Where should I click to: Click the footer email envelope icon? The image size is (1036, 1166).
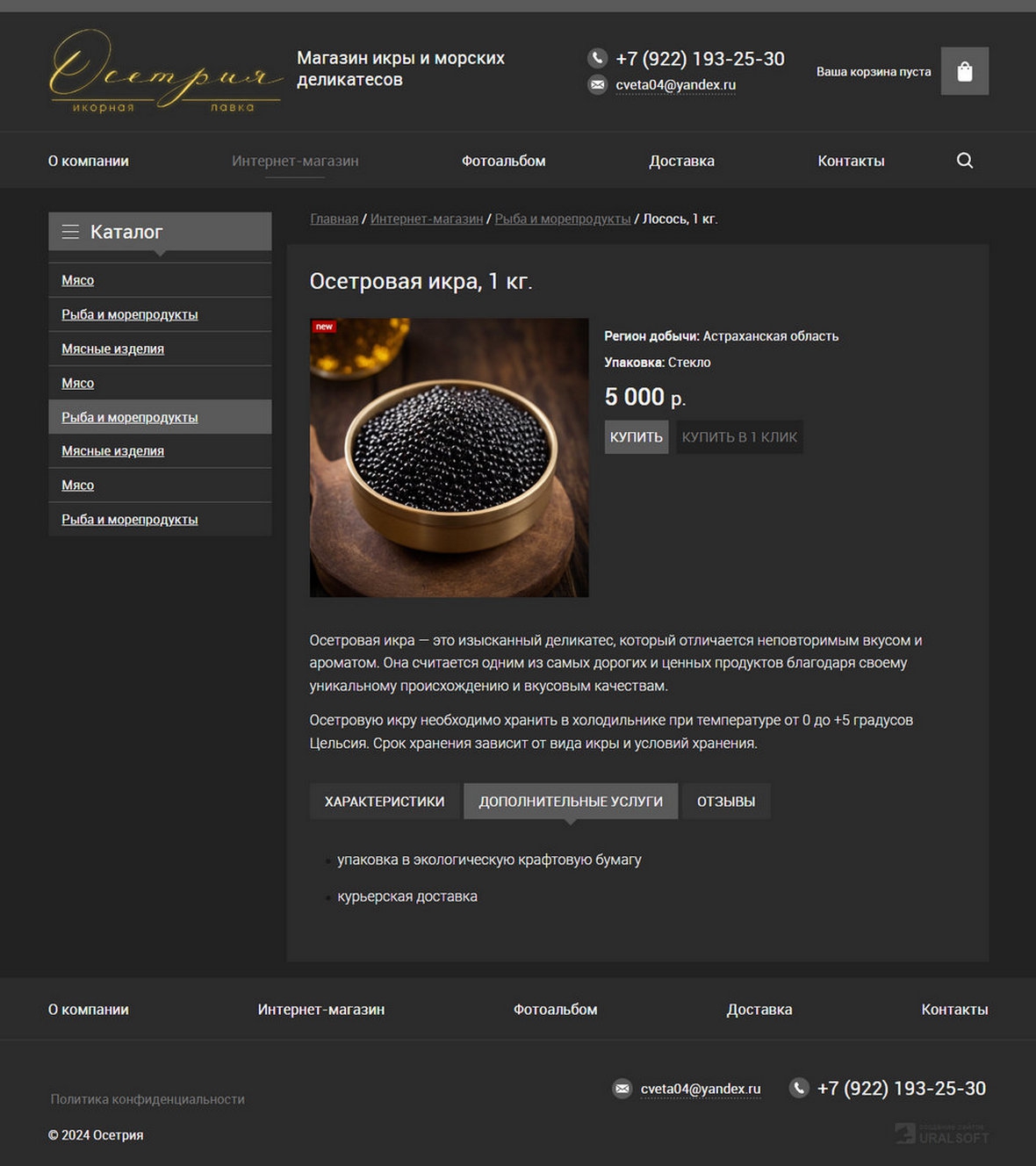coord(622,1089)
